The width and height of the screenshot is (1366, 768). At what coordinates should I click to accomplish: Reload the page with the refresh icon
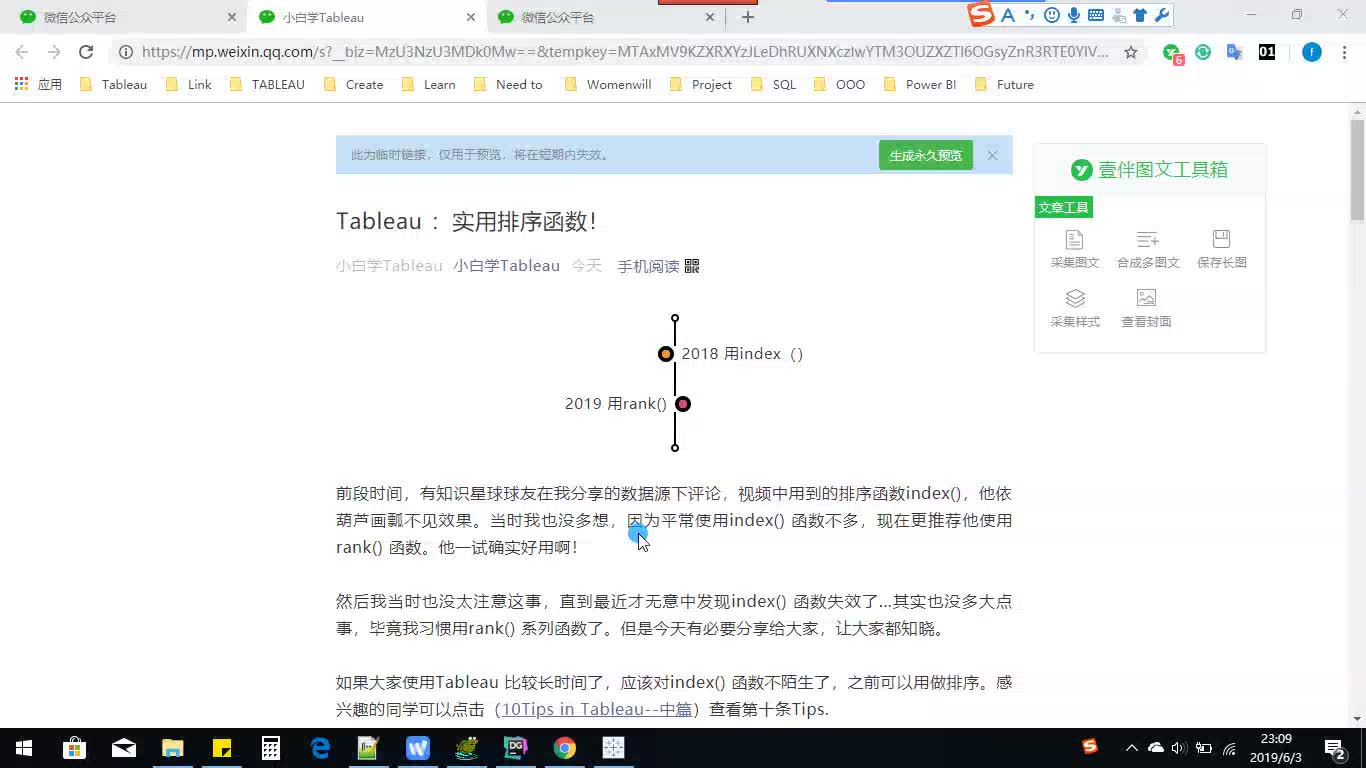click(86, 52)
